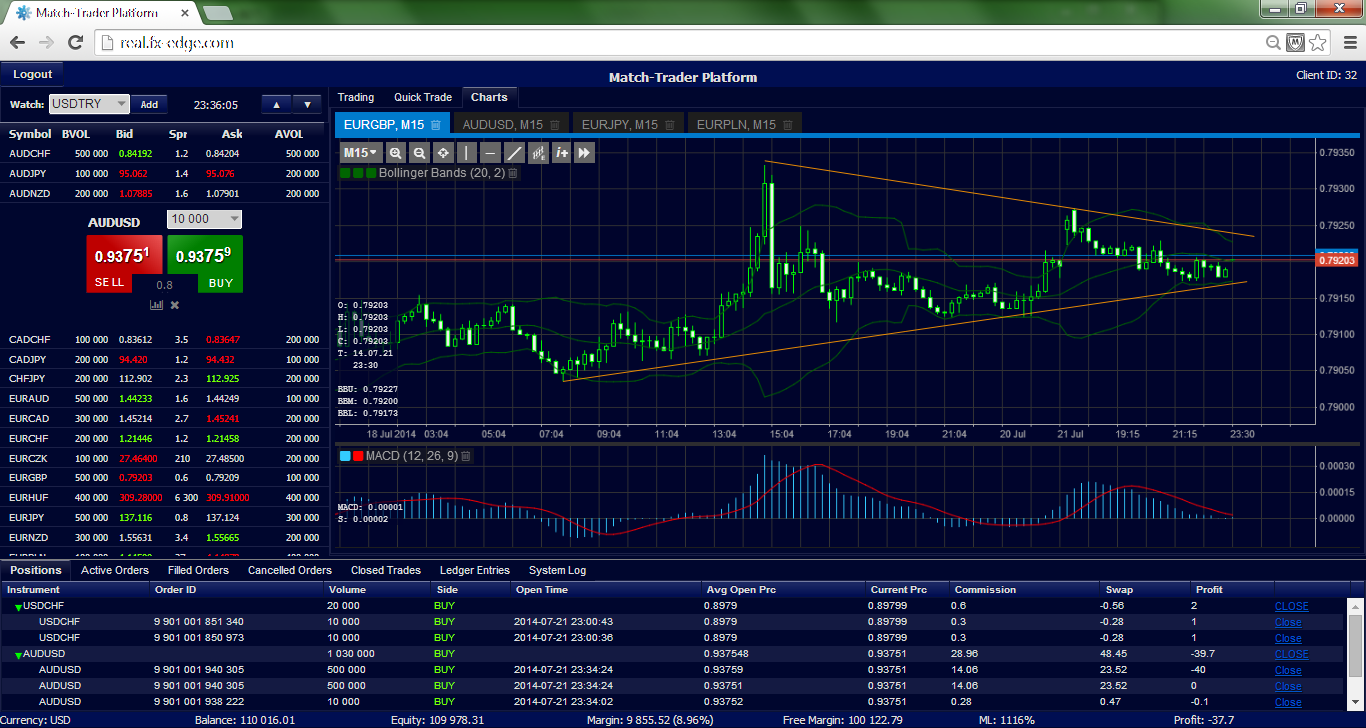This screenshot has width=1366, height=728.
Task: Remove the Bollinger Bands indicator
Action: click(513, 173)
